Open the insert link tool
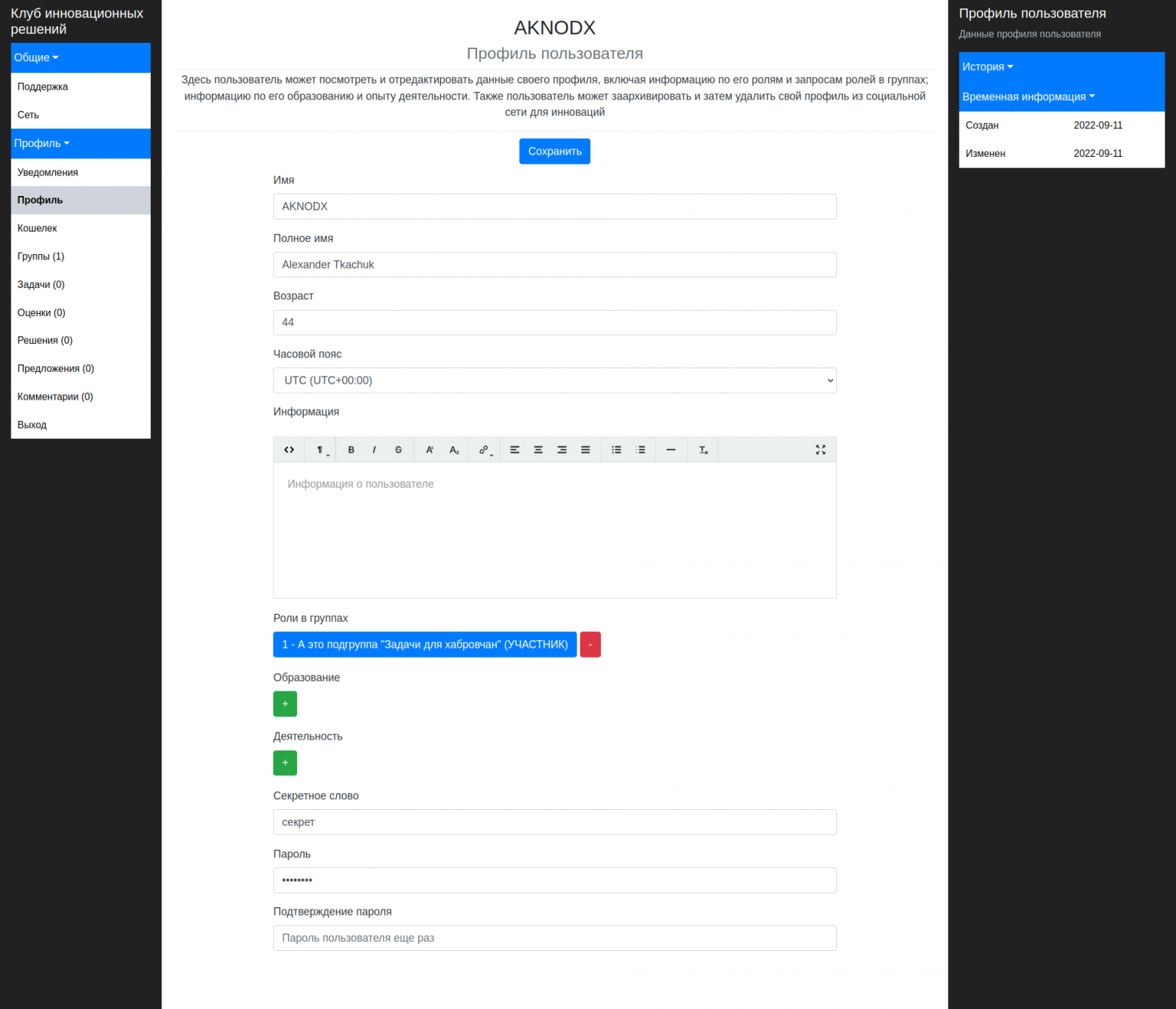This screenshot has width=1176, height=1009. (485, 450)
